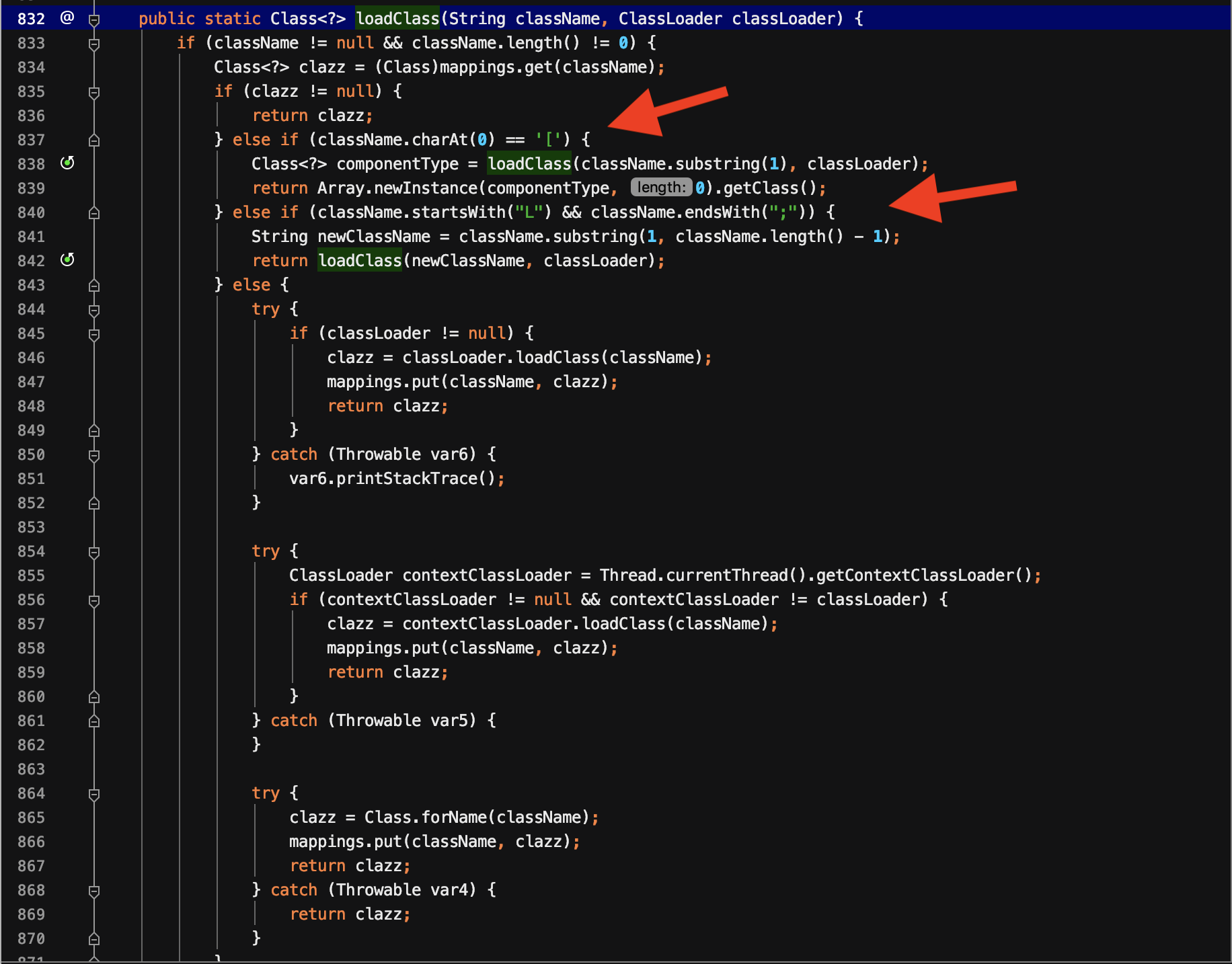
Task: Collapse the catch Throwable var4 block
Action: coord(94,891)
